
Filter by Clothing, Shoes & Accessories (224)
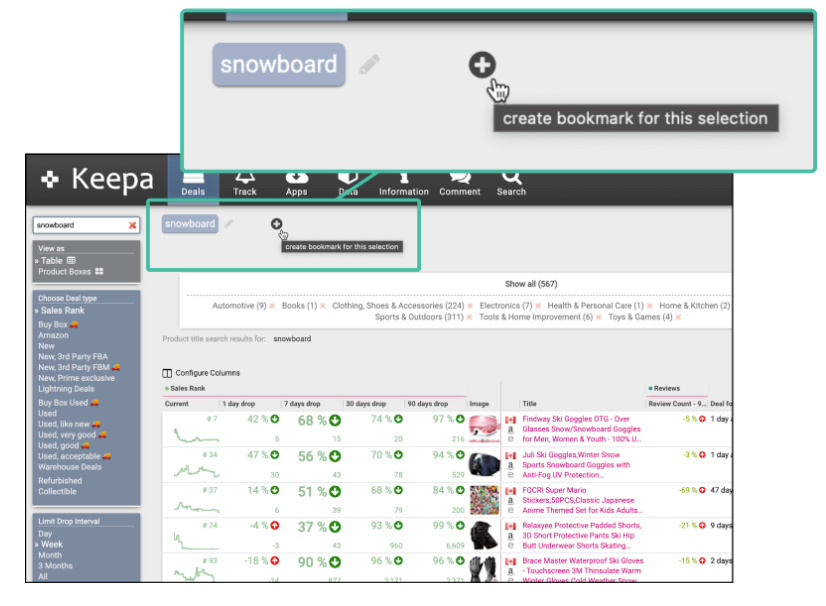tap(398, 306)
